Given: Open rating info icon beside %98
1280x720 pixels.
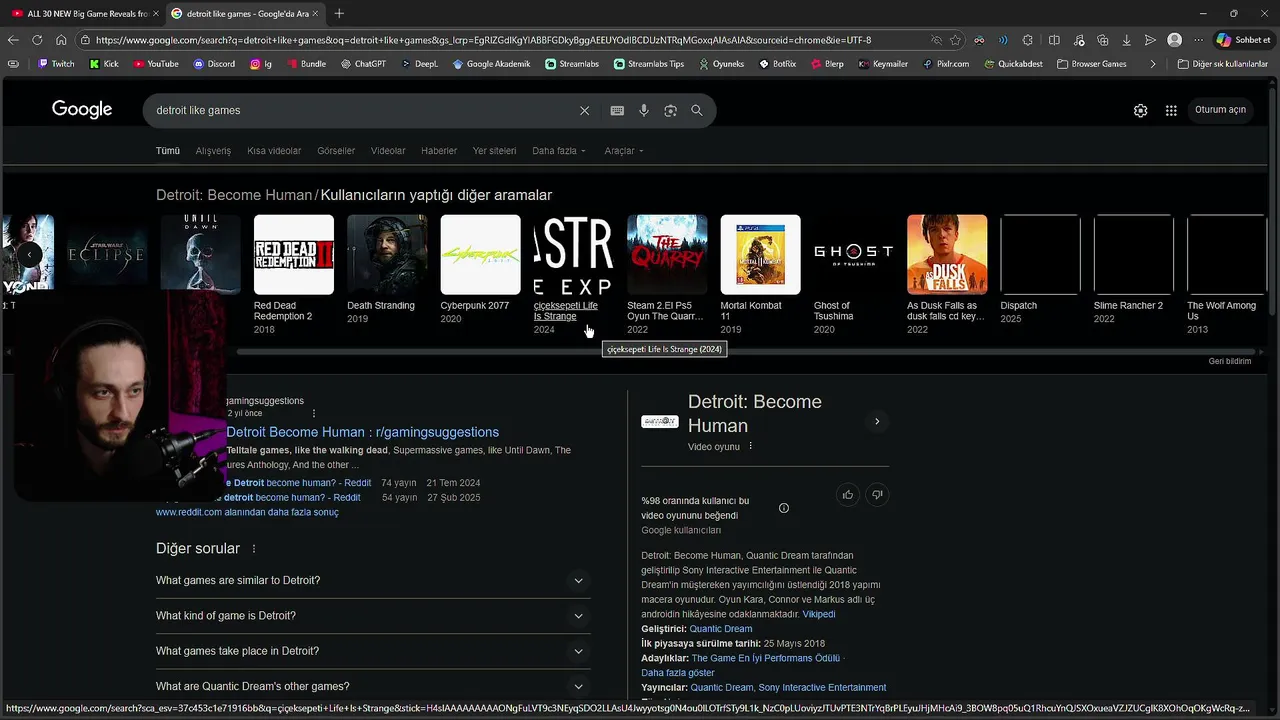Looking at the screenshot, I should (x=784, y=508).
